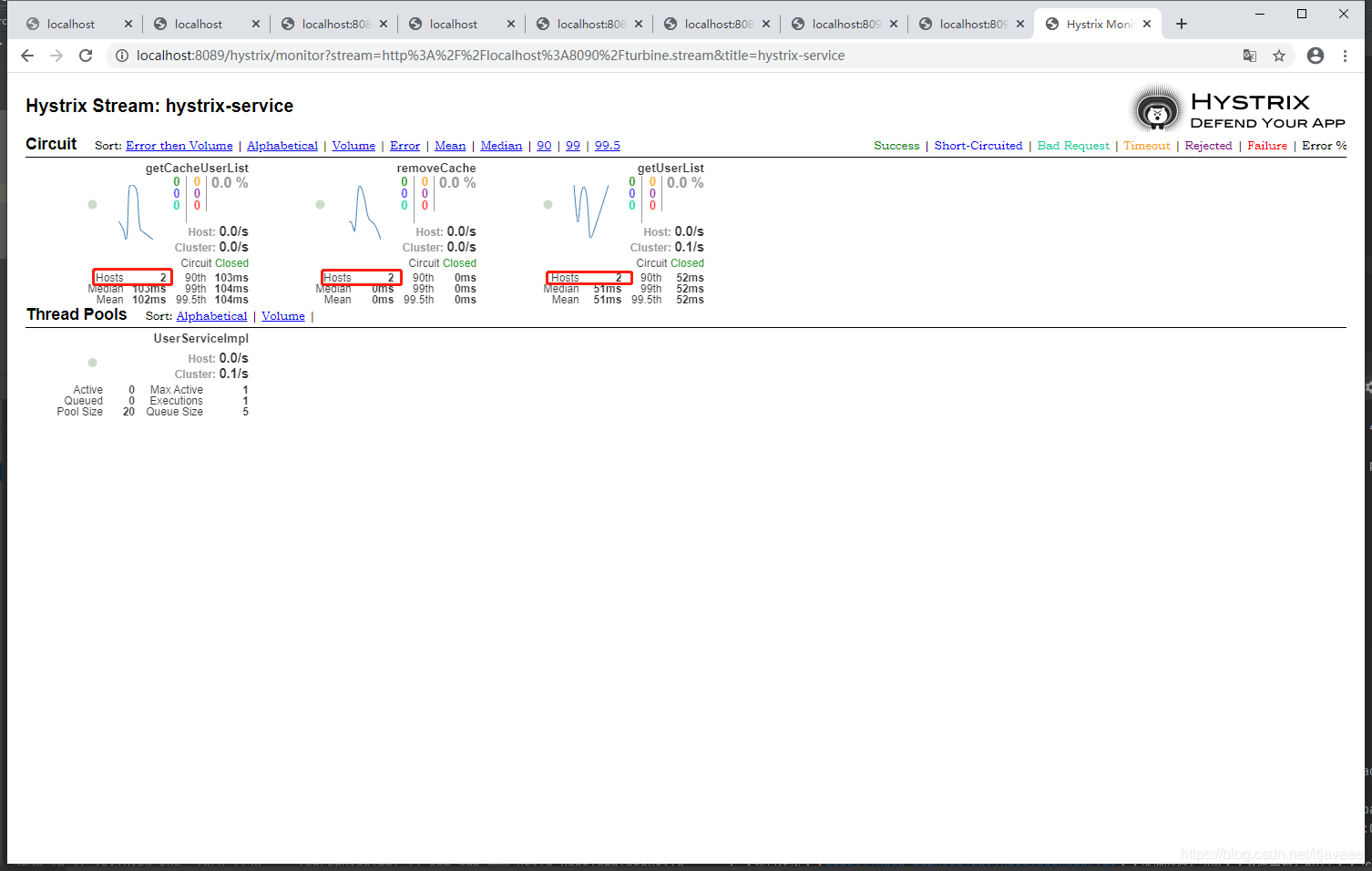Click the Rejected legend label
This screenshot has height=871, width=1372.
click(x=1208, y=146)
